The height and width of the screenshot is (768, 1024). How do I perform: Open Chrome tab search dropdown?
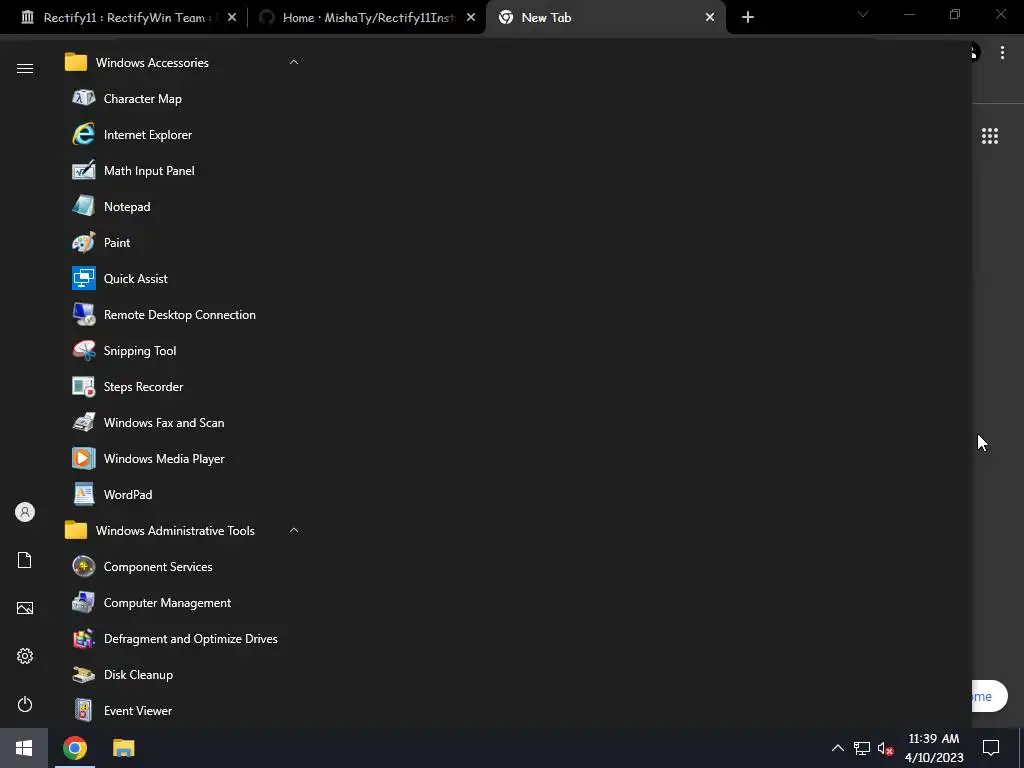(863, 14)
